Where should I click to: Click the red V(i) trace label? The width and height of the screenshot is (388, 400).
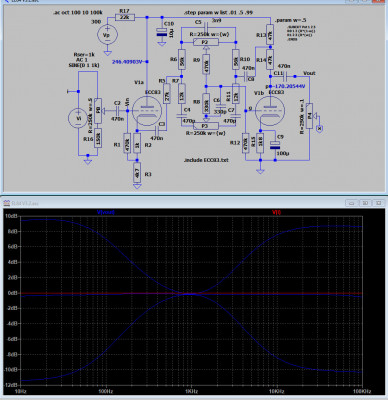pos(276,212)
